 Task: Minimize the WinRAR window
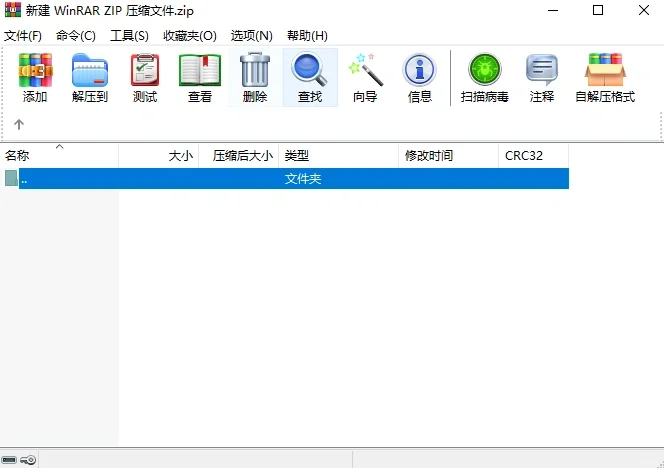click(553, 10)
